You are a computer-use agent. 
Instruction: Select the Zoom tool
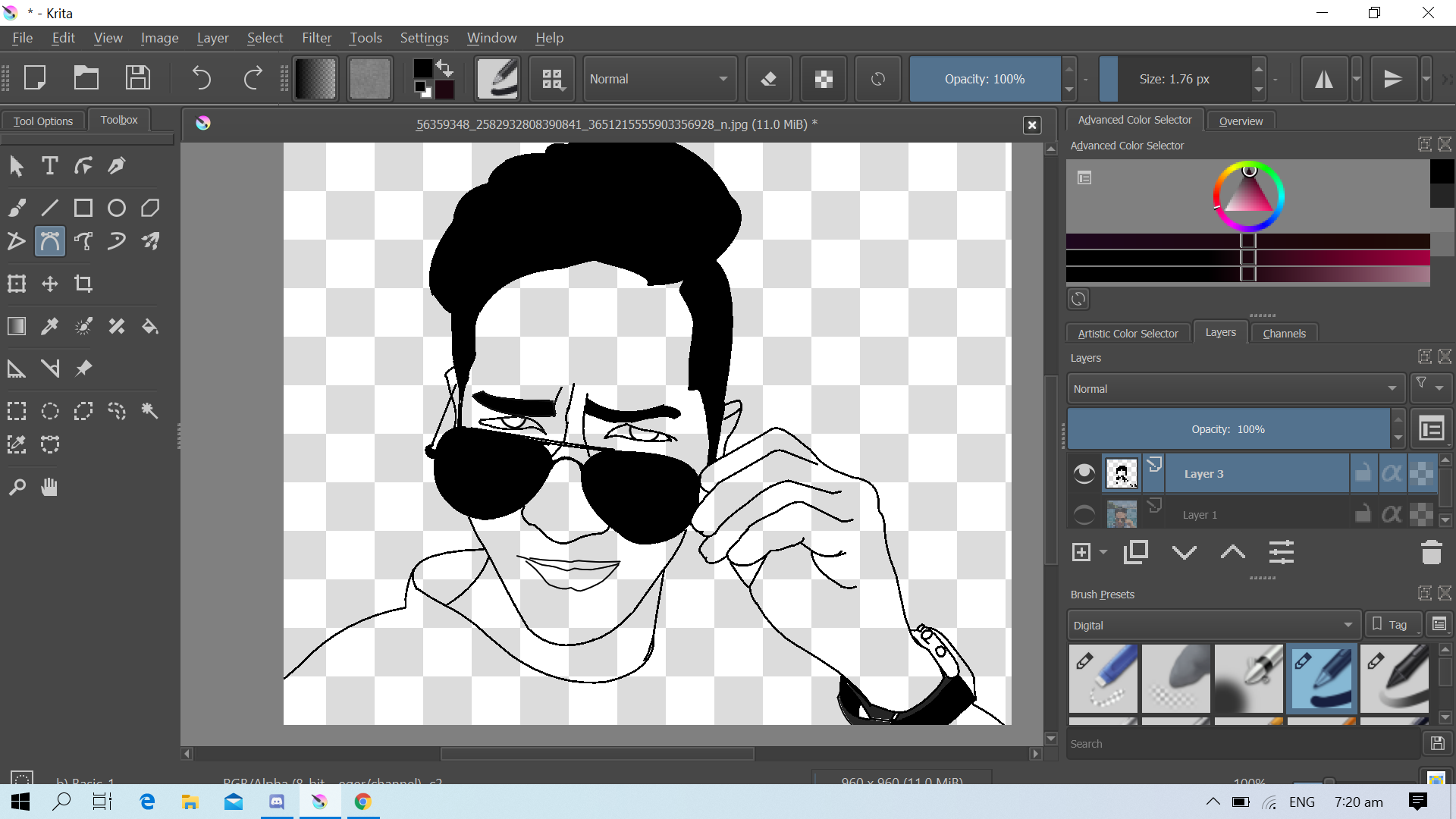pyautogui.click(x=17, y=487)
